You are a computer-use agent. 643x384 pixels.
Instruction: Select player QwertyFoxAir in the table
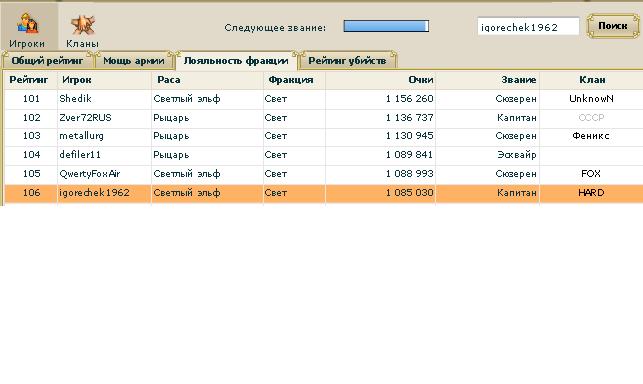click(x=90, y=174)
